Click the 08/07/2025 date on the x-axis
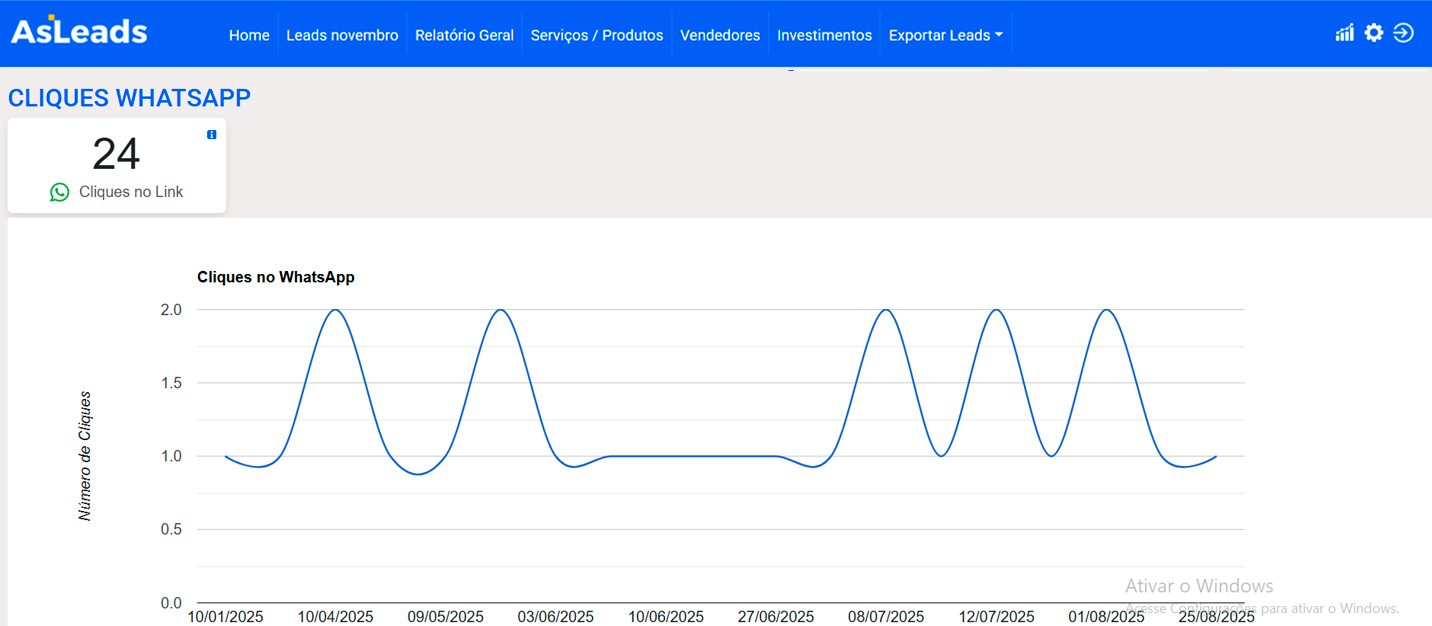The width and height of the screenshot is (1432, 626). pyautogui.click(x=885, y=617)
